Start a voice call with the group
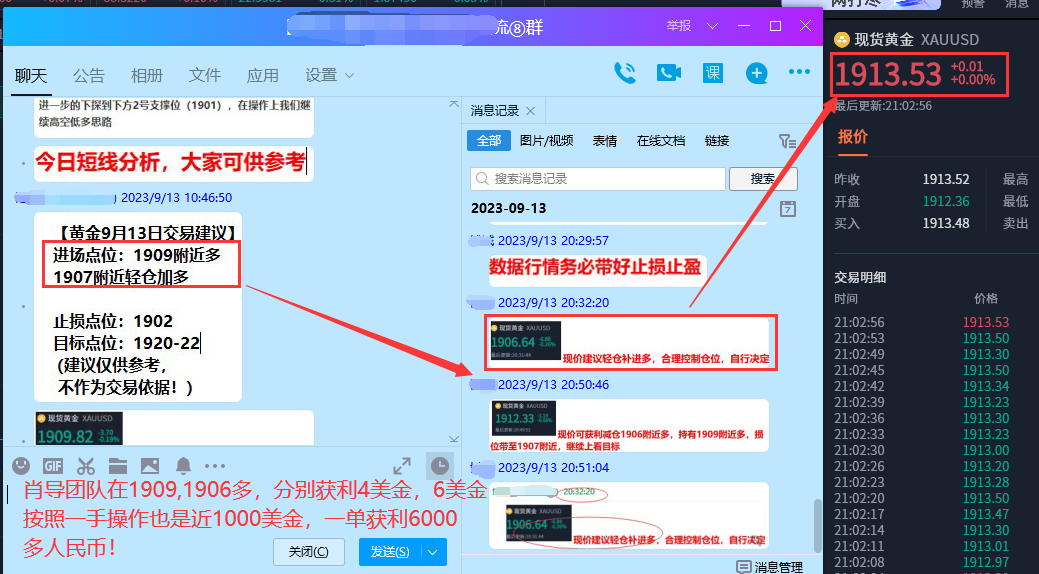The width and height of the screenshot is (1039, 574). click(x=624, y=73)
